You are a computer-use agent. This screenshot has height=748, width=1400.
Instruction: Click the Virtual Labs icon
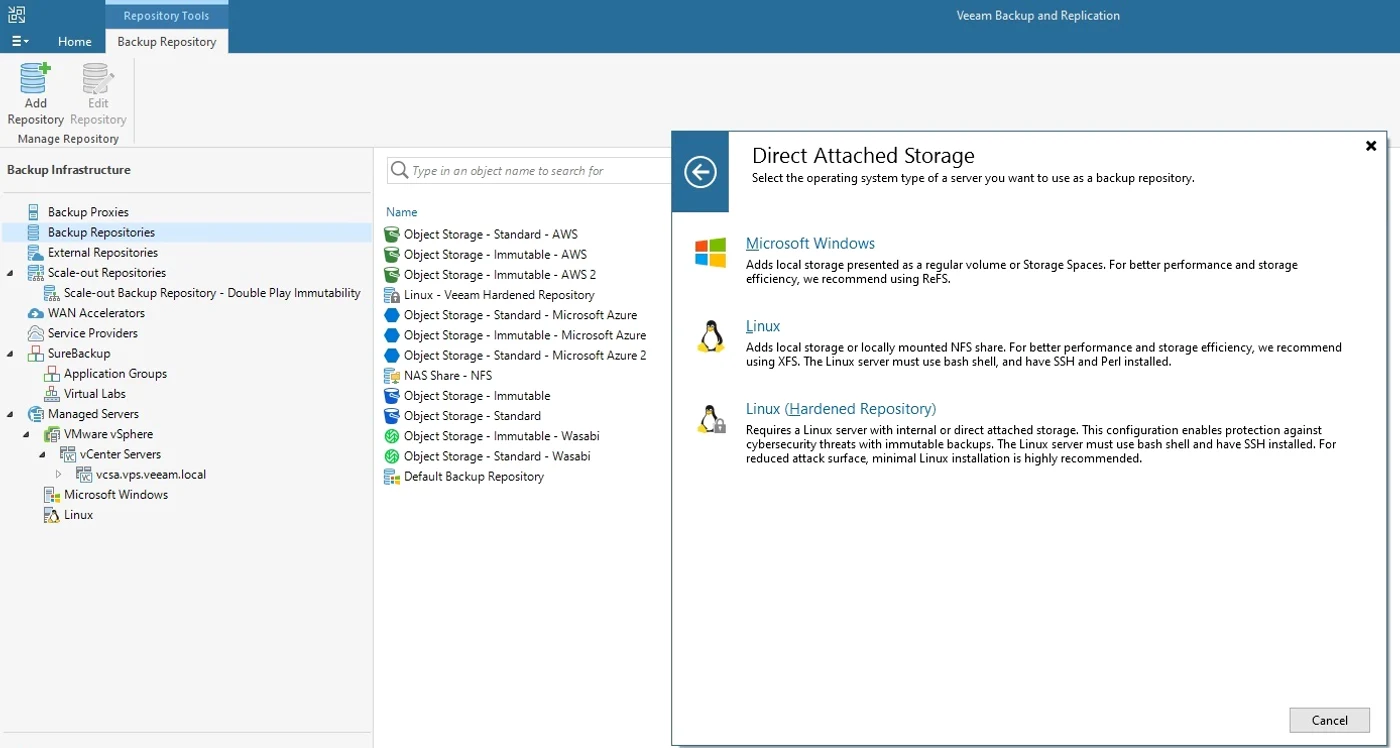coord(52,394)
